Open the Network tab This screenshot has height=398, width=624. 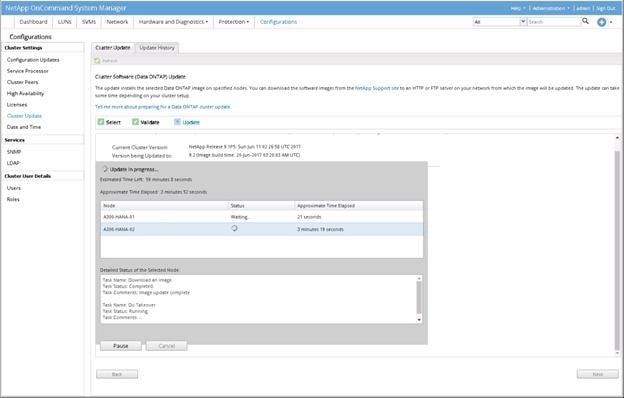[117, 22]
